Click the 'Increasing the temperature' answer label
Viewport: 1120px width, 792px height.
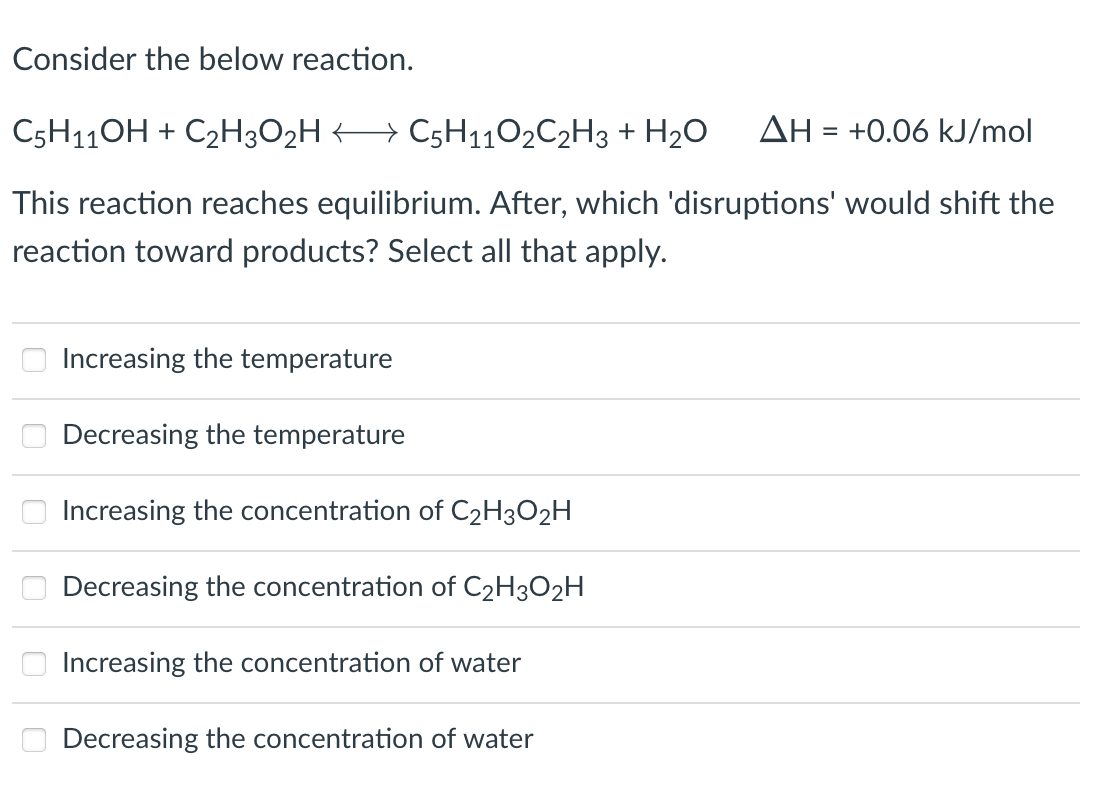226,359
